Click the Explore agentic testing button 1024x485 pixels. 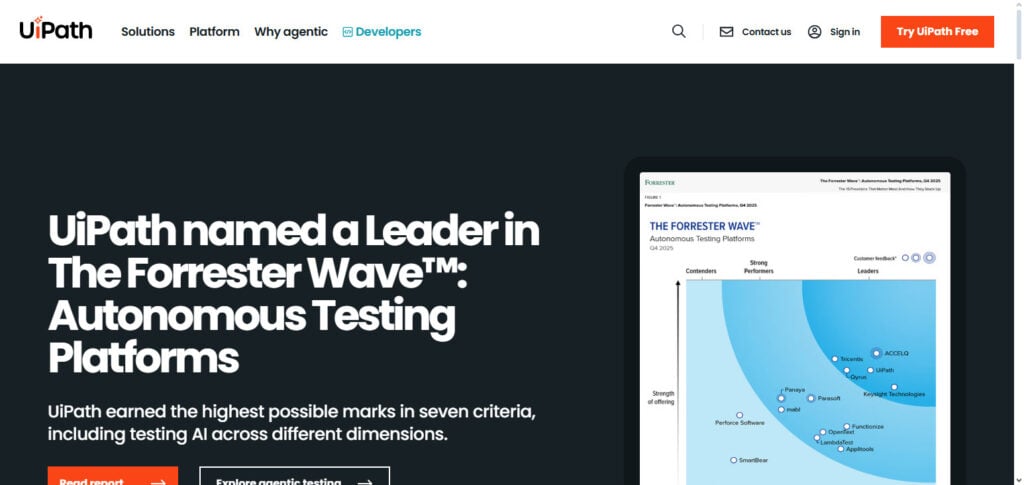click(x=295, y=476)
